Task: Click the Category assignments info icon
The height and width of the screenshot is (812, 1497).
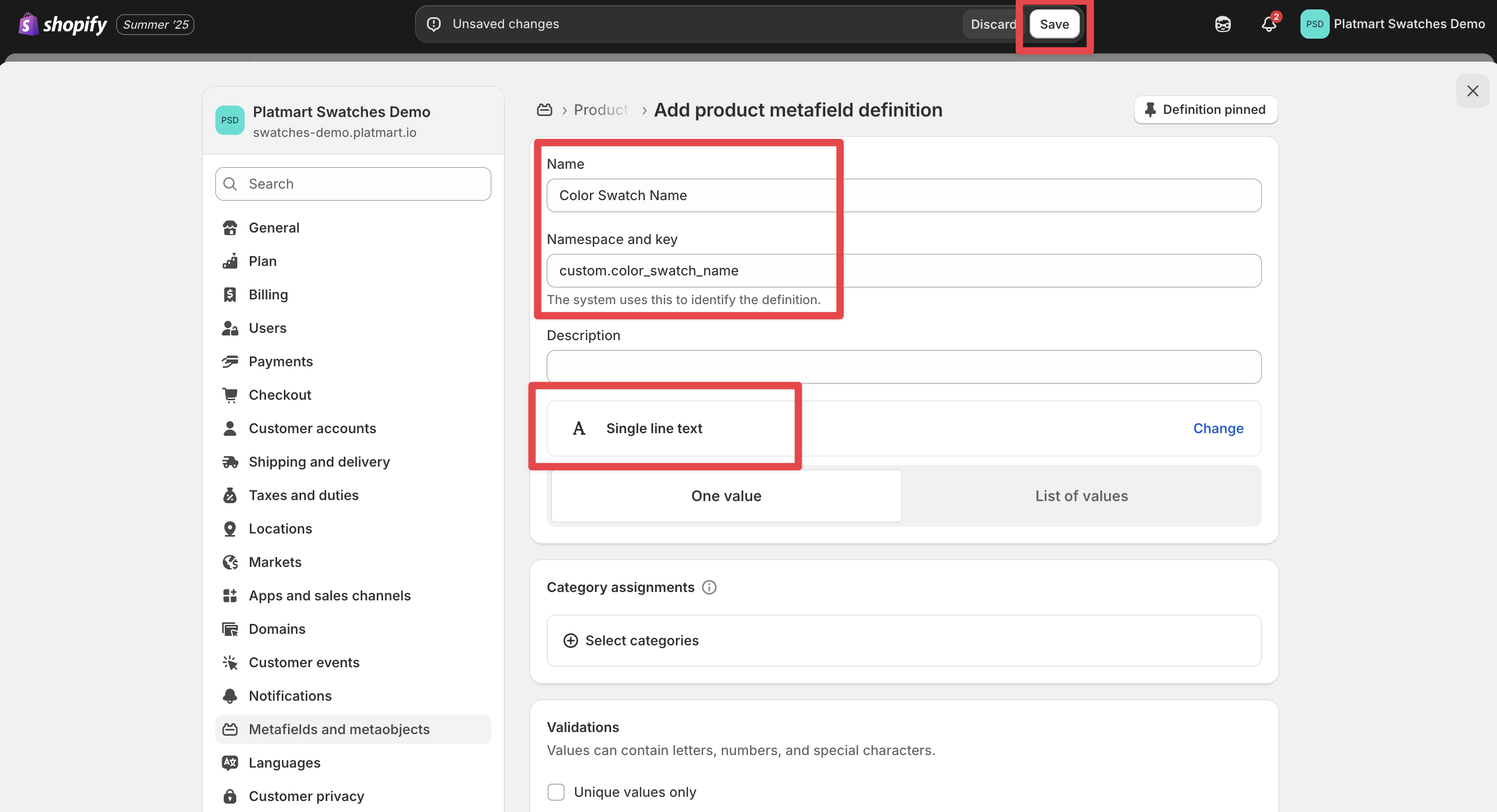Action: (709, 587)
